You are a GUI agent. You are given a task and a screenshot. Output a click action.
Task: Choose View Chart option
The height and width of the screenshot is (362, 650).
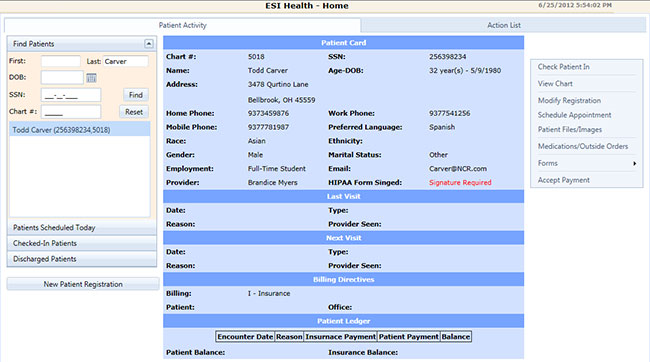pyautogui.click(x=555, y=83)
